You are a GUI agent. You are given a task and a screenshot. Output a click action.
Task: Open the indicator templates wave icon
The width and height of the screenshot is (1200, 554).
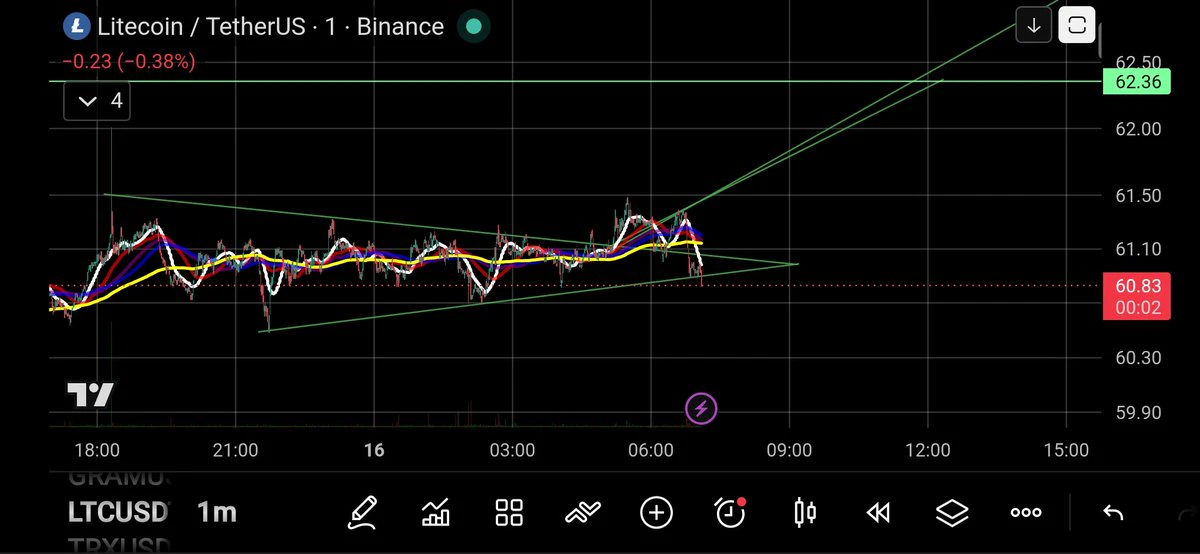point(582,513)
